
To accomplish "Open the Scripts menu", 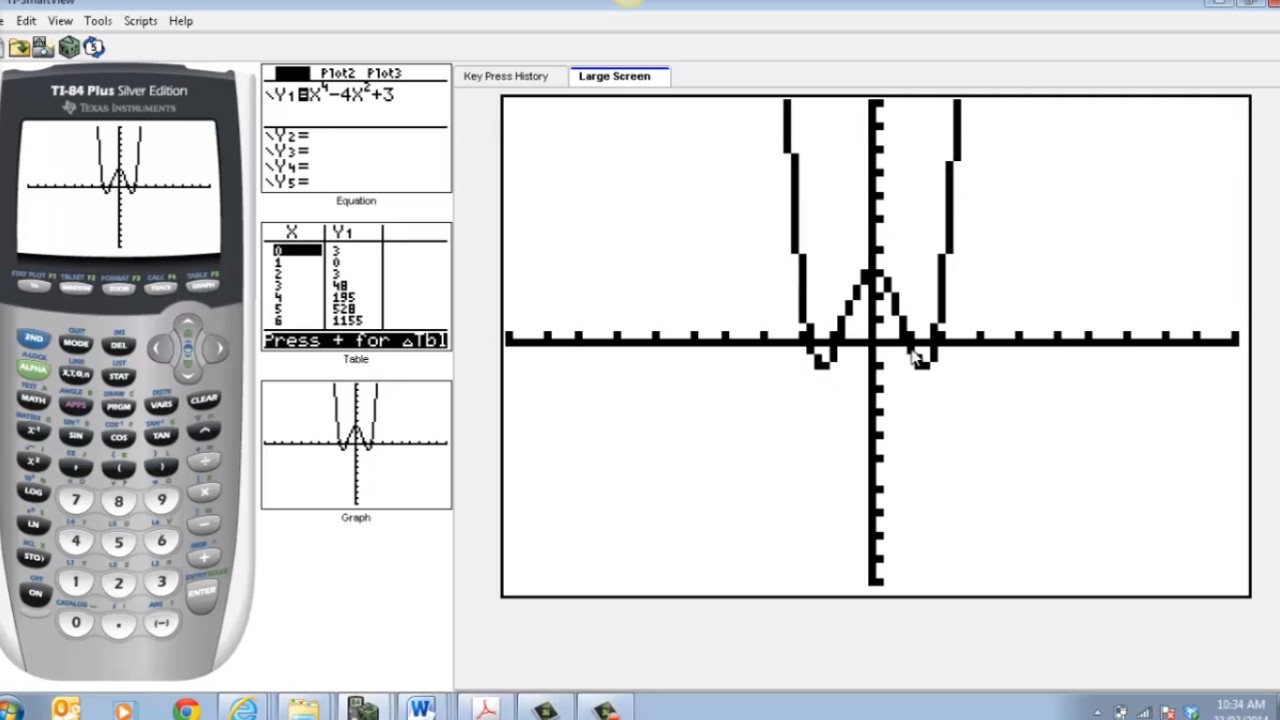I will pyautogui.click(x=140, y=21).
